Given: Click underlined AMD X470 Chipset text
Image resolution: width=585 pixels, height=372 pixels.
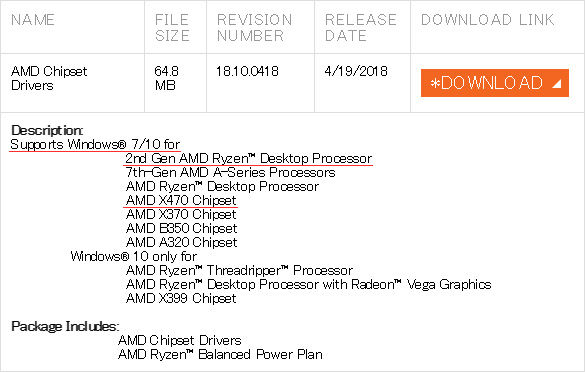Looking at the screenshot, I should coord(181,200).
